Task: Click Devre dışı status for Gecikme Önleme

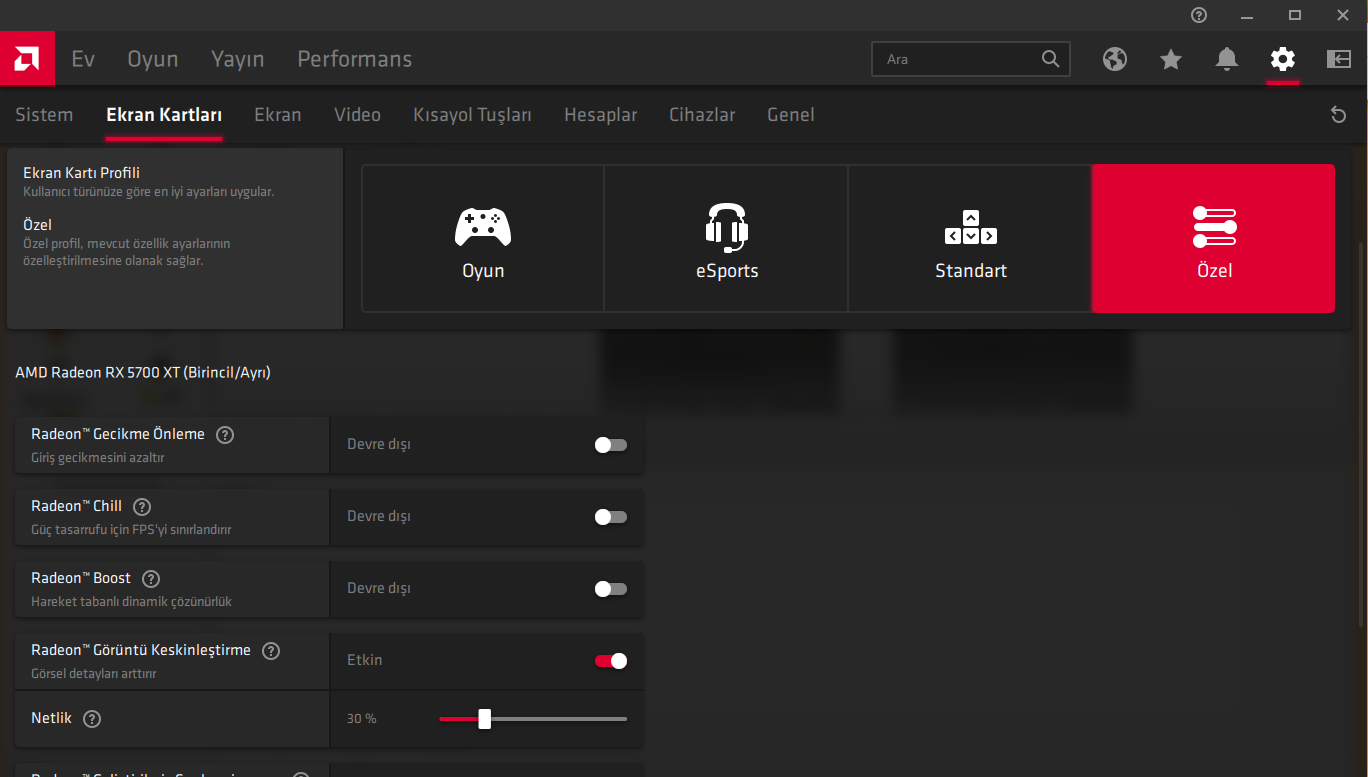Action: pos(379,444)
